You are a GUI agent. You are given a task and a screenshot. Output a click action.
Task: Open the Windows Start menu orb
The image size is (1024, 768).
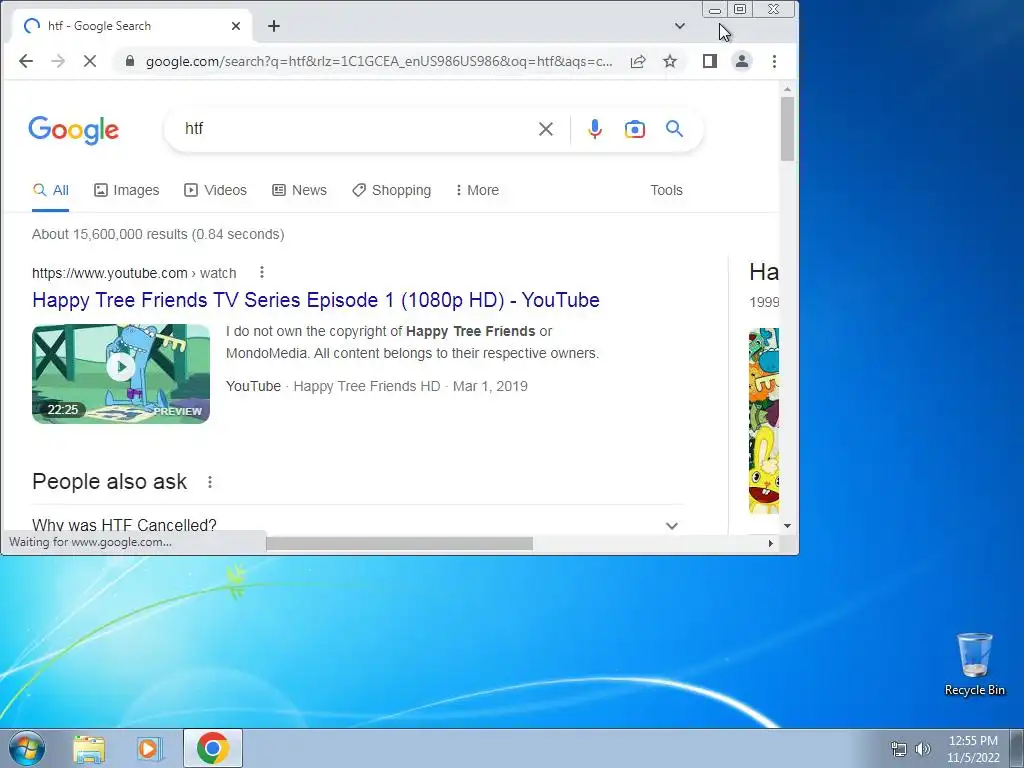click(27, 748)
